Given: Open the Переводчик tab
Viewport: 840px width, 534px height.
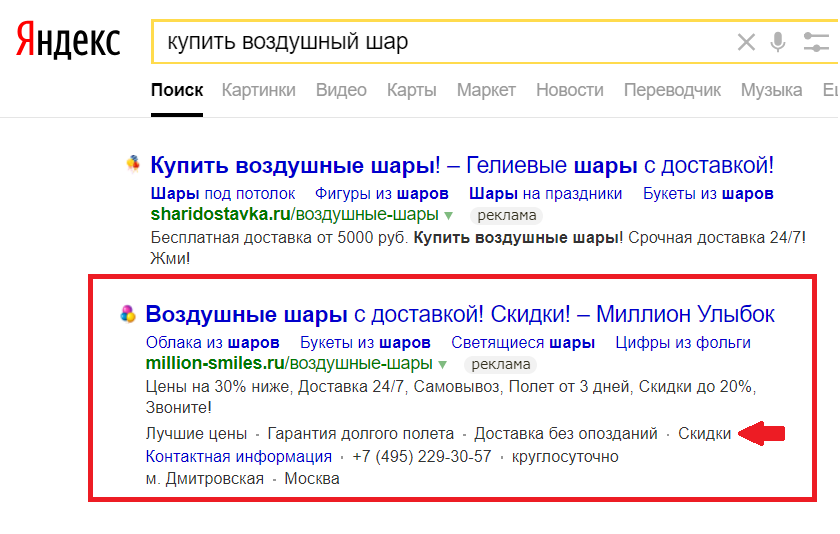Looking at the screenshot, I should [x=671, y=90].
